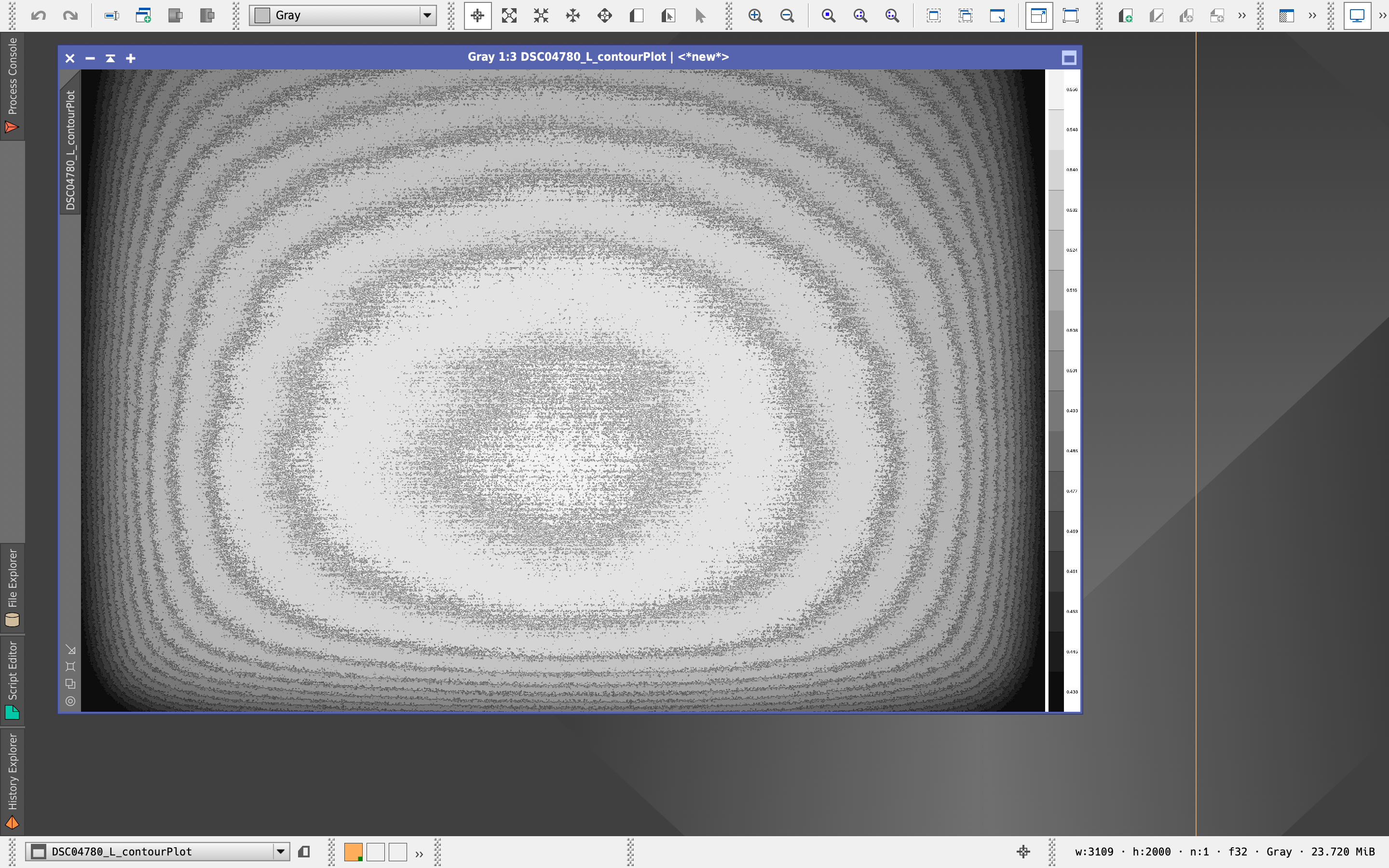Click the Redo arrow in the toolbar

[x=70, y=15]
